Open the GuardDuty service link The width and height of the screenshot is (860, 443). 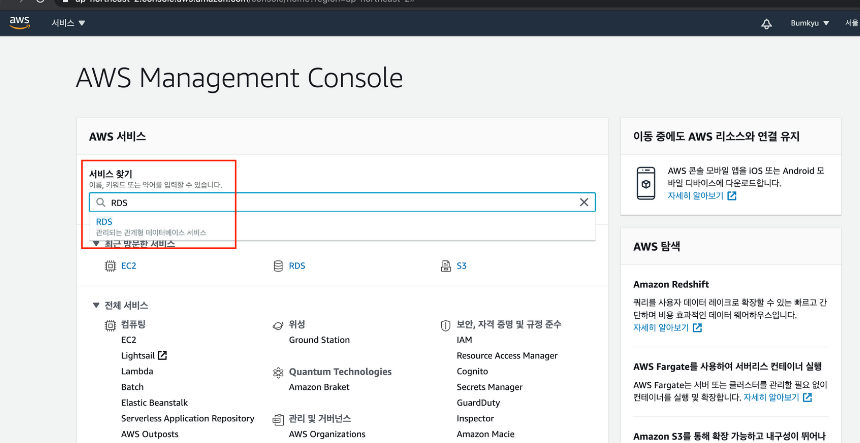477,402
